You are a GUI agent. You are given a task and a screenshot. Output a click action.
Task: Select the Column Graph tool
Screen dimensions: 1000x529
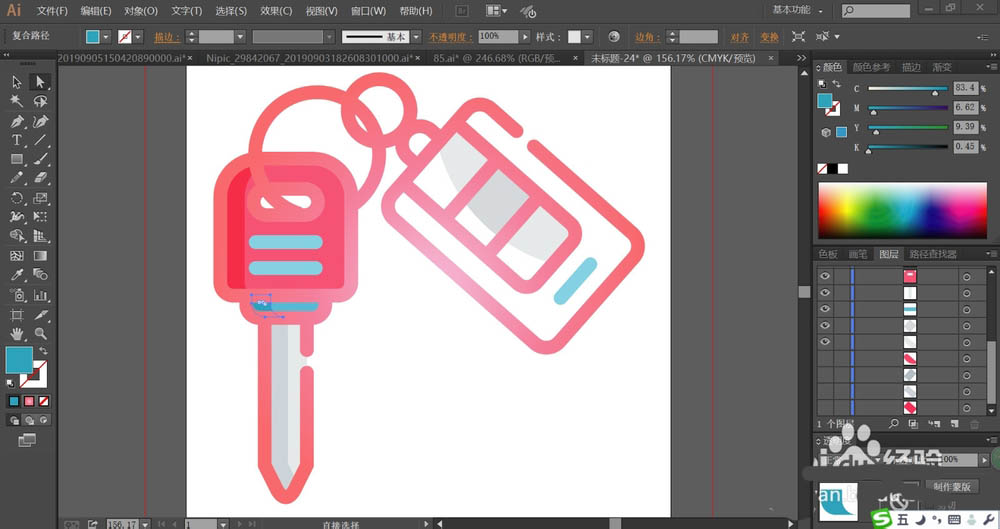(x=40, y=295)
